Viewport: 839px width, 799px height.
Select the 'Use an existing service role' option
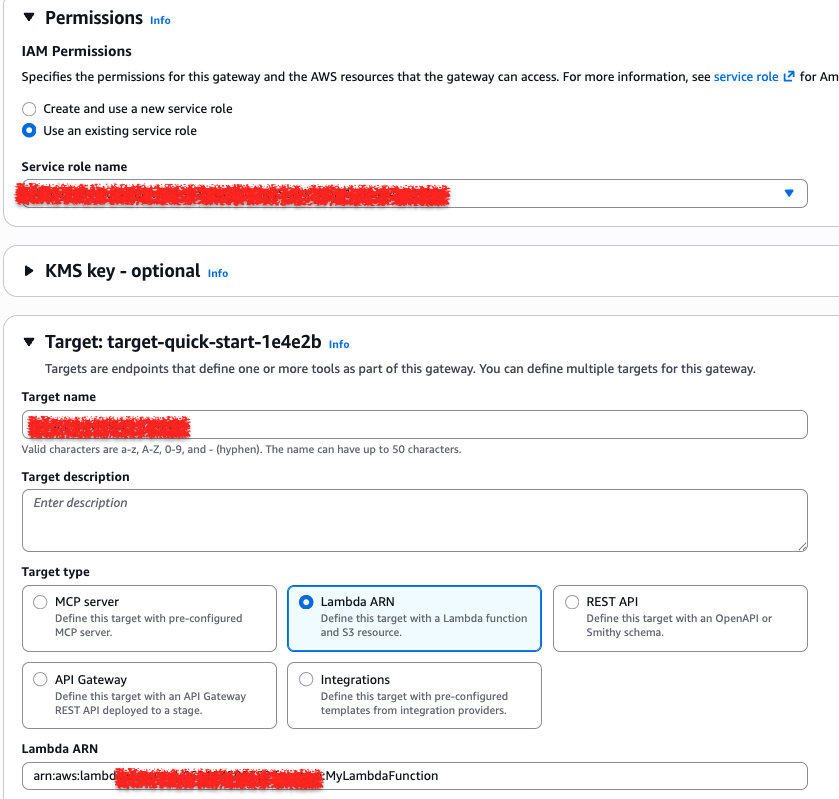[x=29, y=130]
